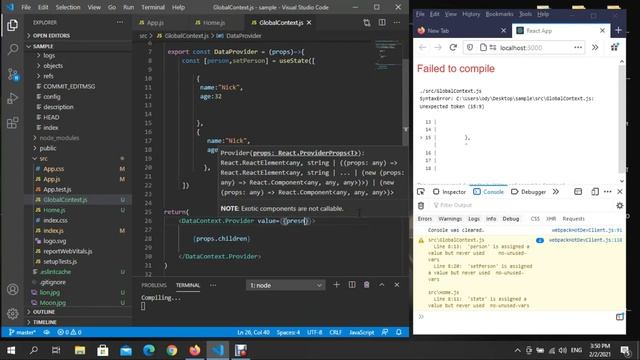Image resolution: width=640 pixels, height=360 pixels.
Task: Reload the page in Firefox
Action: pos(453,47)
